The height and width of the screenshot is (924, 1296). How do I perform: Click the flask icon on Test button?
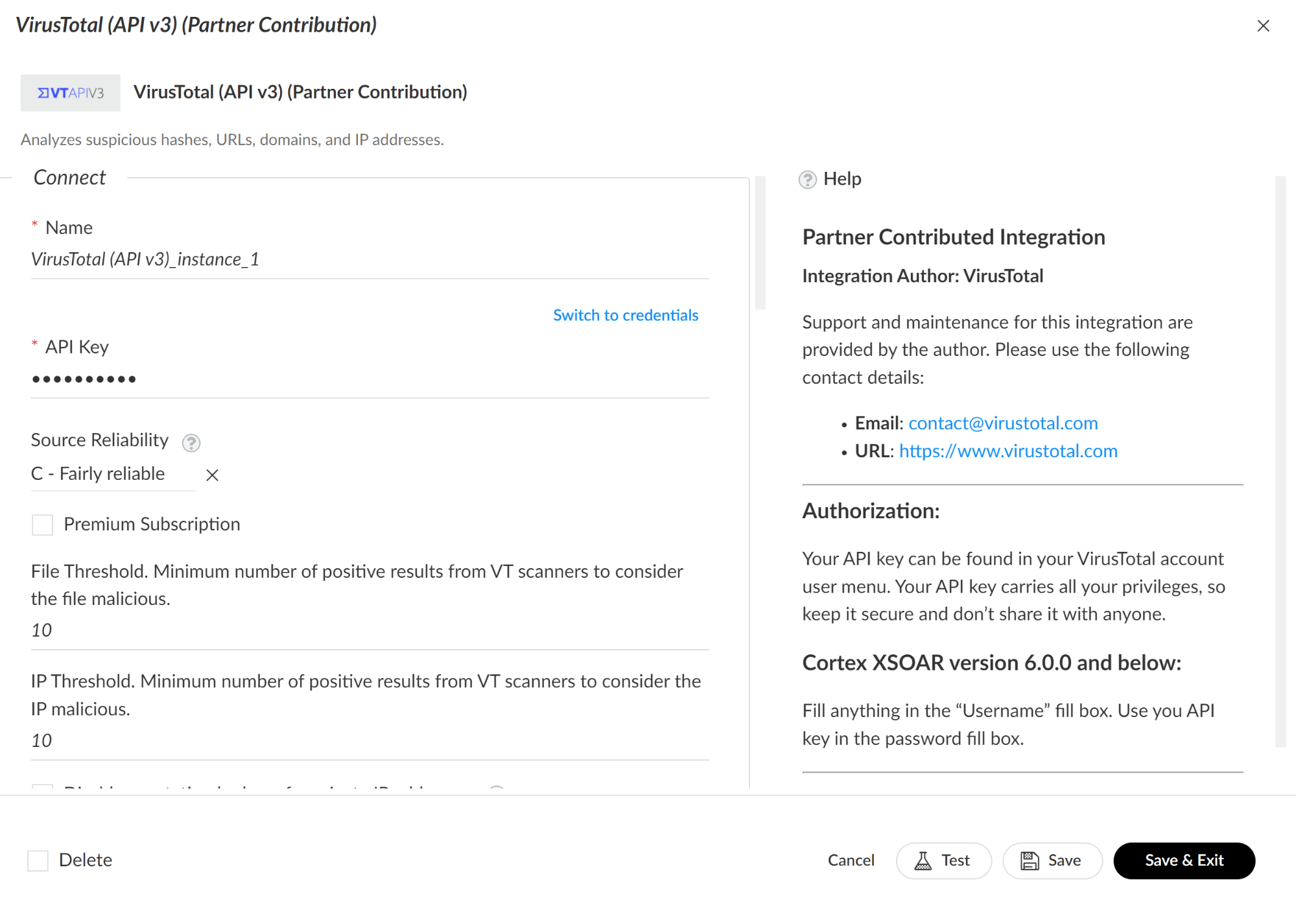(923, 860)
